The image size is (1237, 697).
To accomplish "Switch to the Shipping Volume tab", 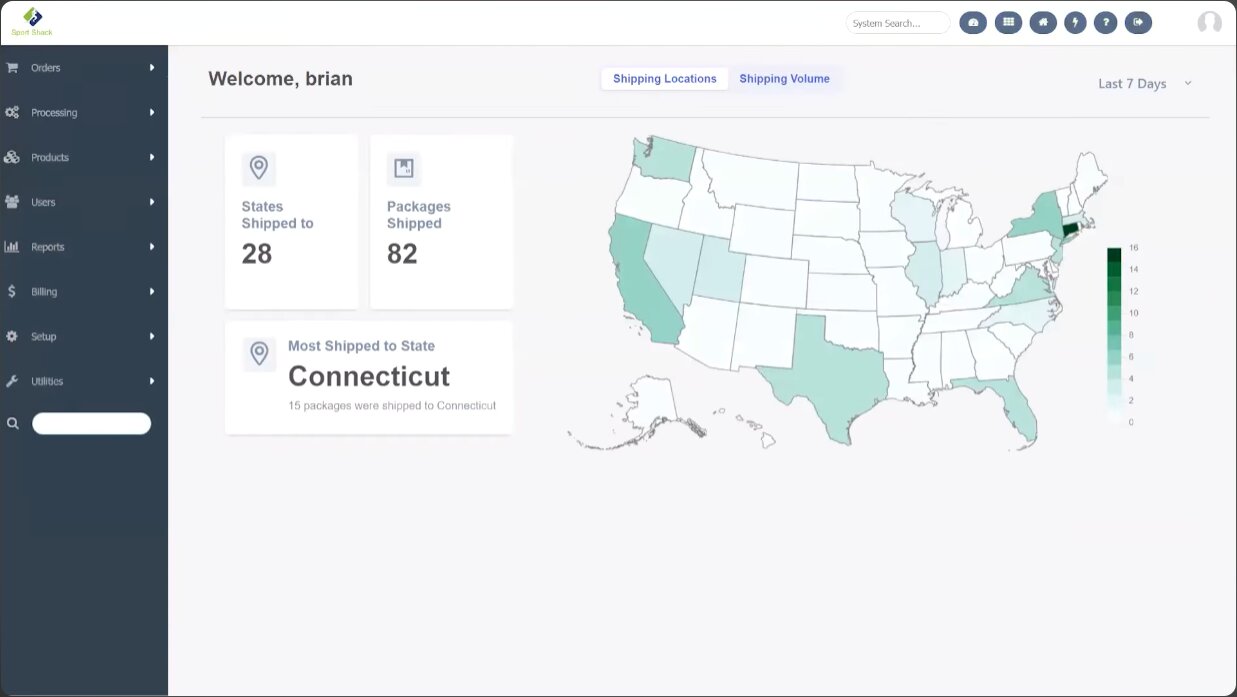I will (784, 79).
